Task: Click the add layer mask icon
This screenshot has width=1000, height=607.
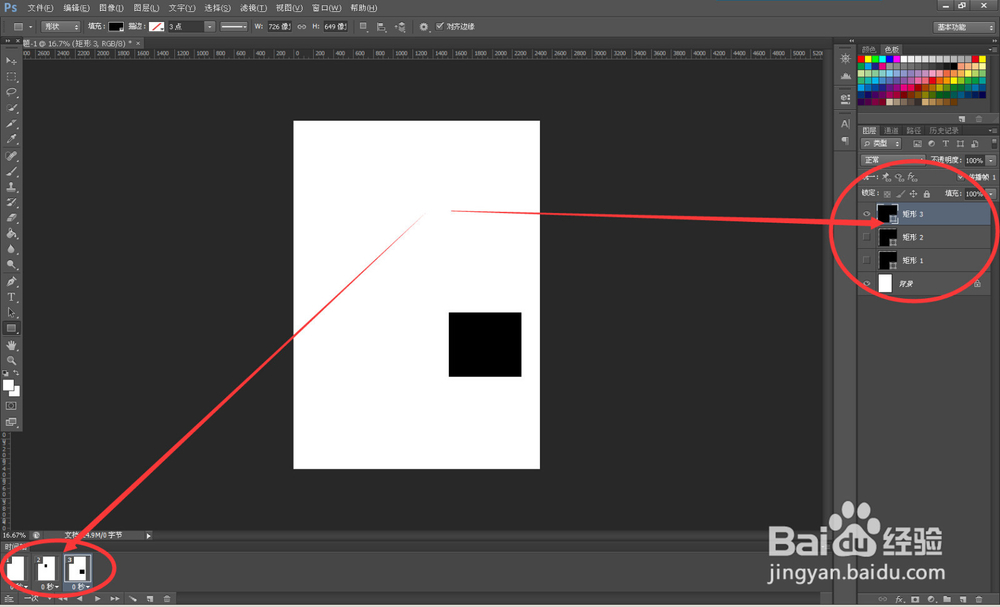Action: 915,598
